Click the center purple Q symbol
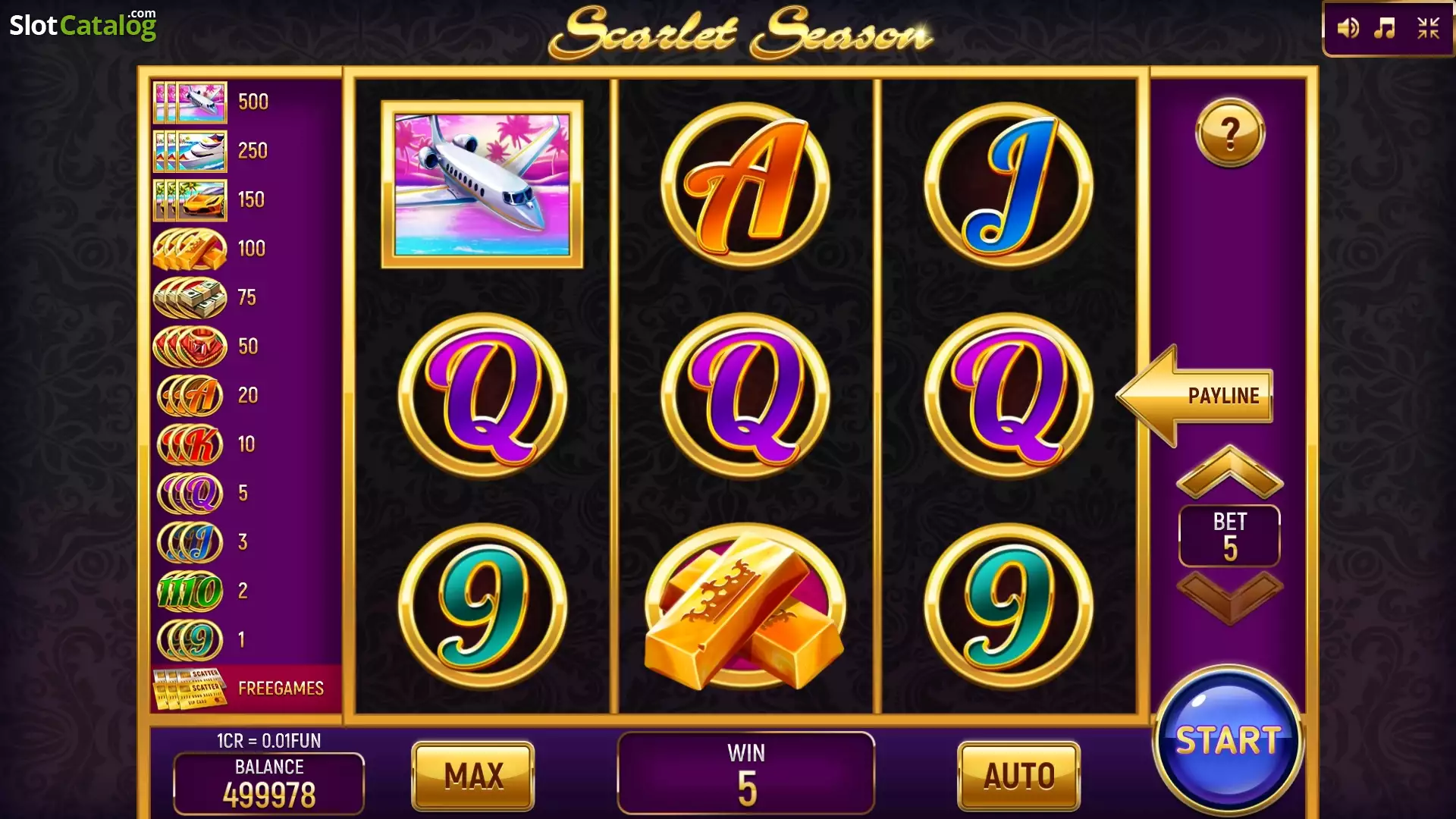The height and width of the screenshot is (819, 1456). (745, 396)
